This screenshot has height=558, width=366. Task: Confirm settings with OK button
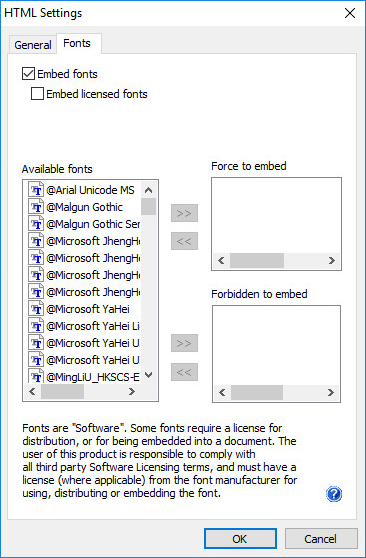pos(240,539)
